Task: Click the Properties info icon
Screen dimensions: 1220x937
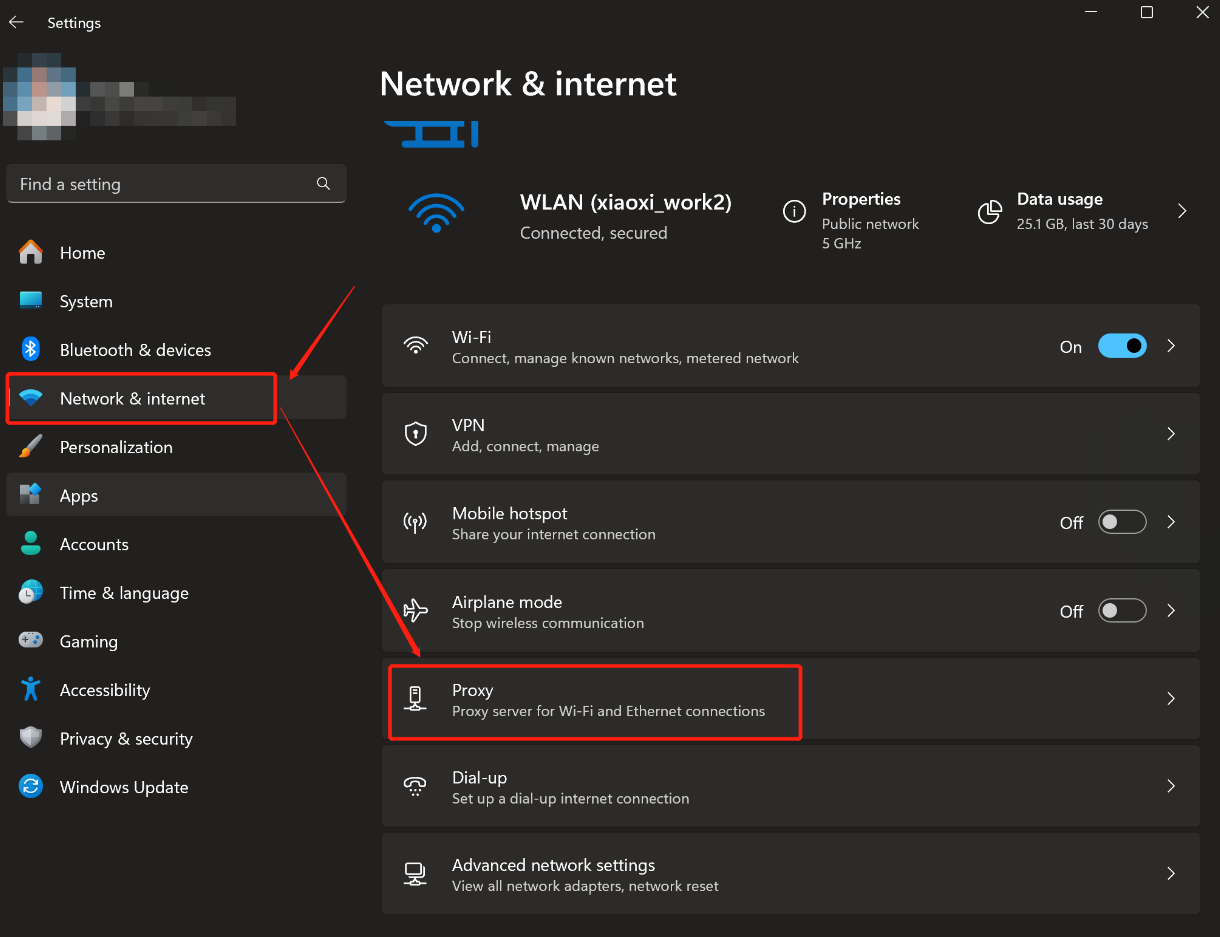Action: click(794, 211)
